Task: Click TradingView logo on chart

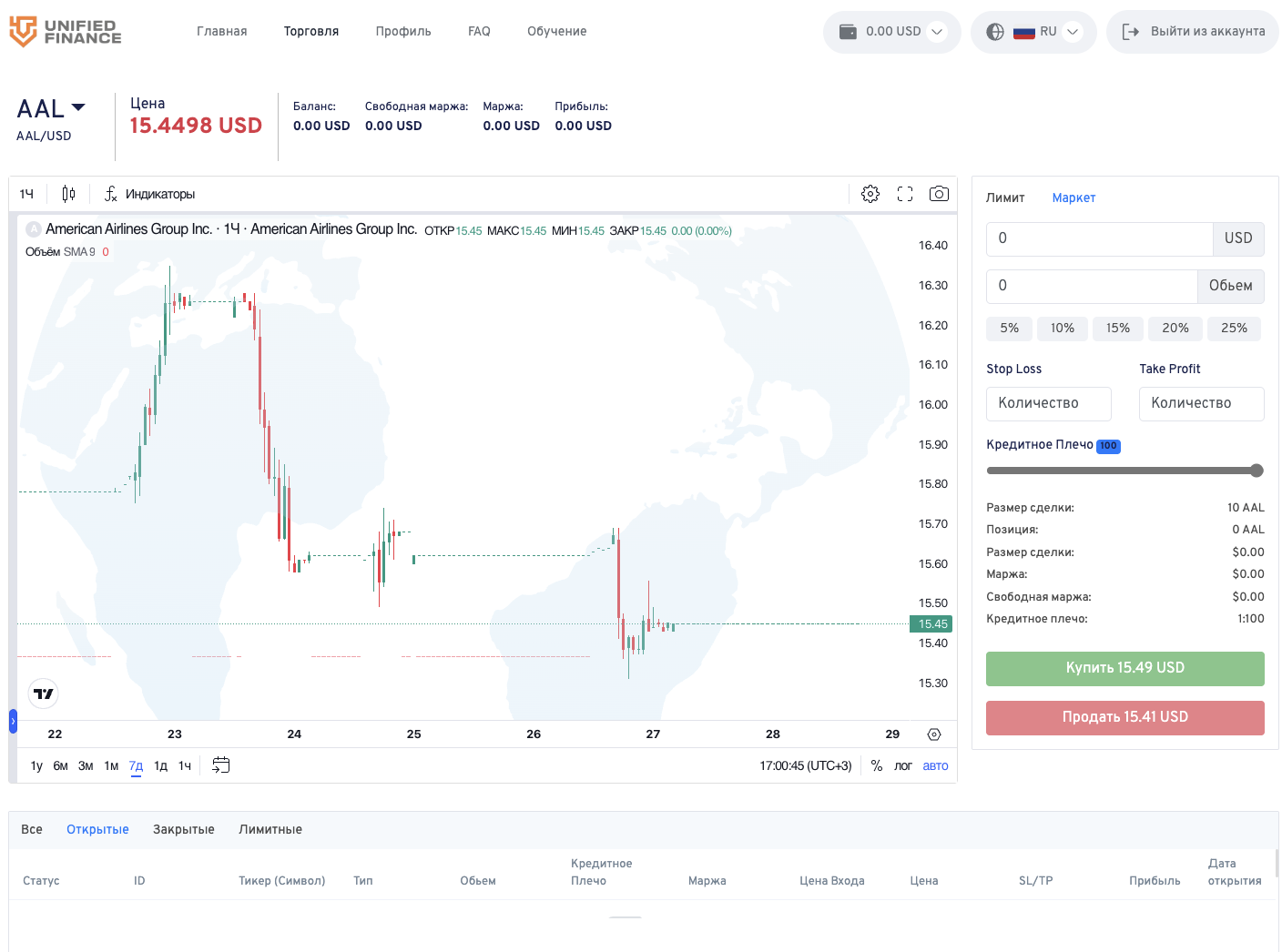Action: (x=44, y=694)
